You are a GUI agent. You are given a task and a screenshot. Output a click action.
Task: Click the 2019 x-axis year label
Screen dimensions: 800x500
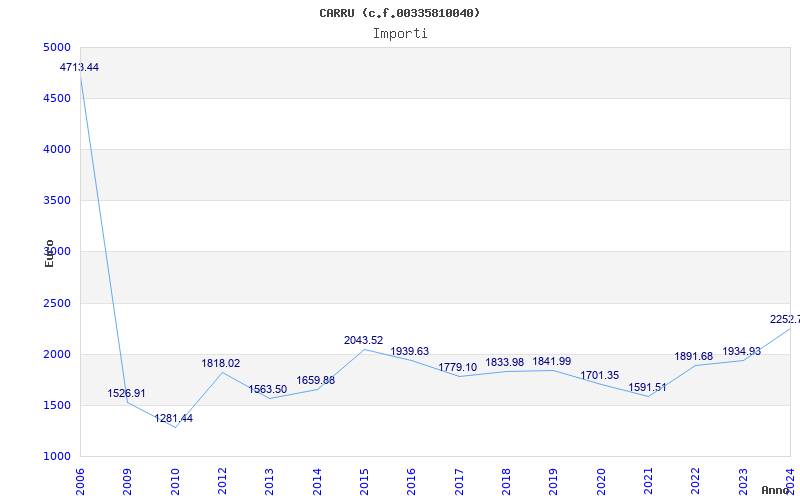(x=553, y=482)
